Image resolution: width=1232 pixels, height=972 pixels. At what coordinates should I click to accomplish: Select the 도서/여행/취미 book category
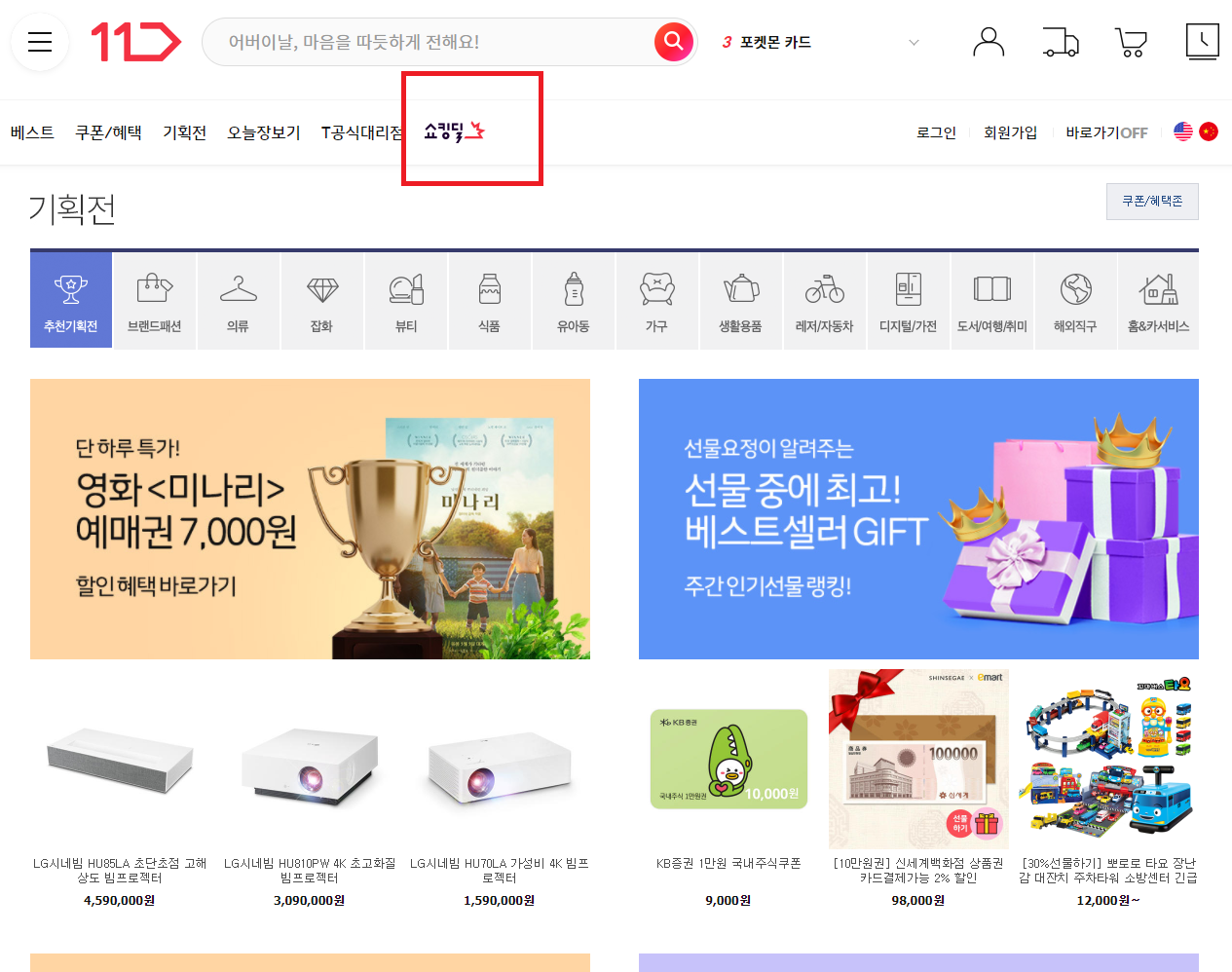(x=992, y=301)
